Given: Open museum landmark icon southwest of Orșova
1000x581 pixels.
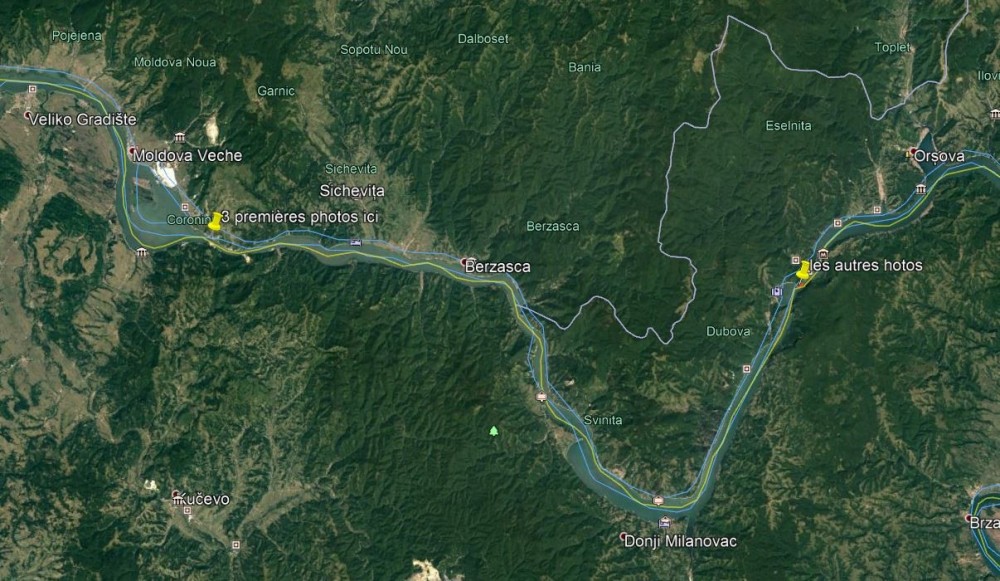Looking at the screenshot, I should pos(921,189).
